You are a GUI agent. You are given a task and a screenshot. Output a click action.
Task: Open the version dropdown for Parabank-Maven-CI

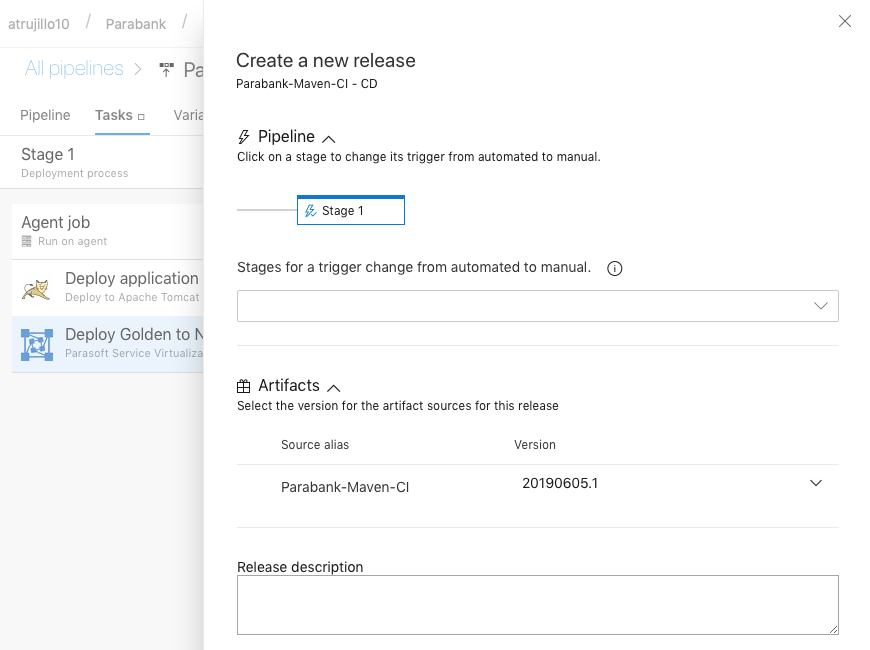(816, 483)
